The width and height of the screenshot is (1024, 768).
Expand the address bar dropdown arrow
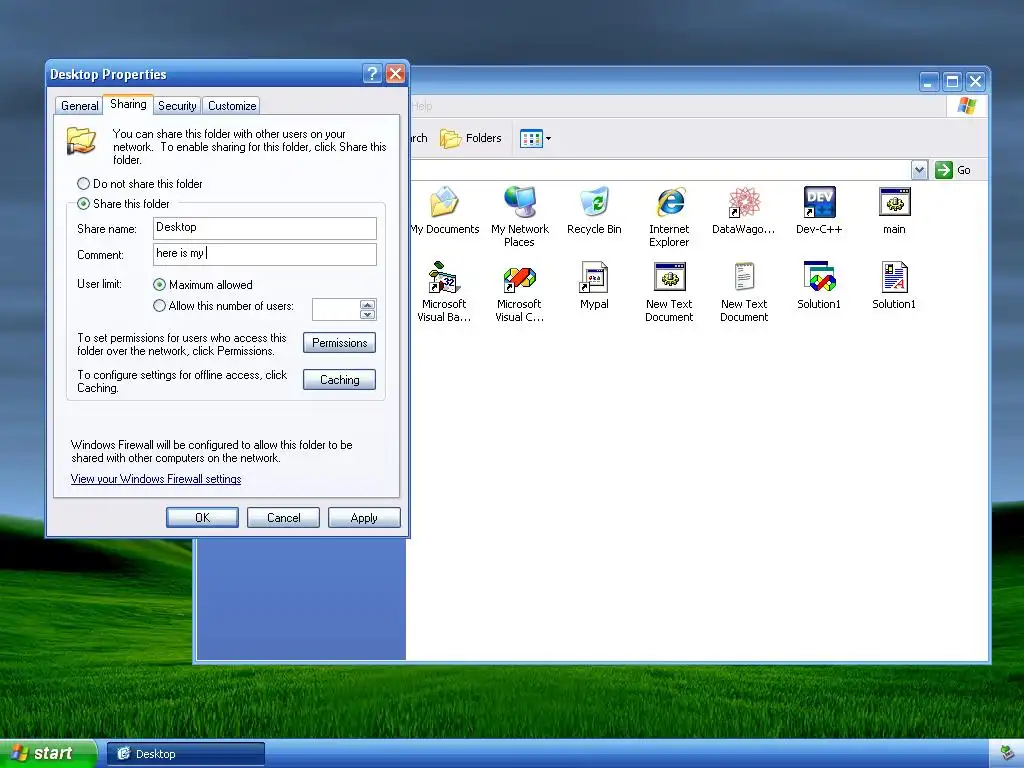pyautogui.click(x=919, y=170)
